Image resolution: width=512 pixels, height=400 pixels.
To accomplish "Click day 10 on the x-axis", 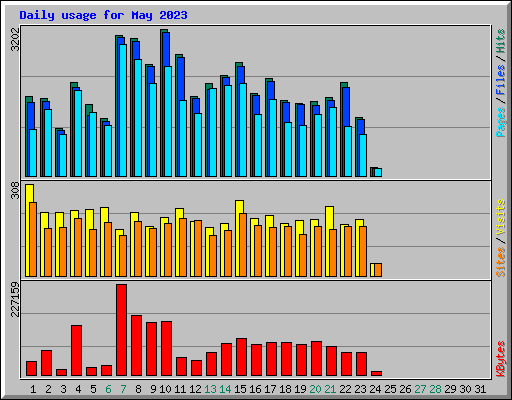I will pyautogui.click(x=165, y=389).
